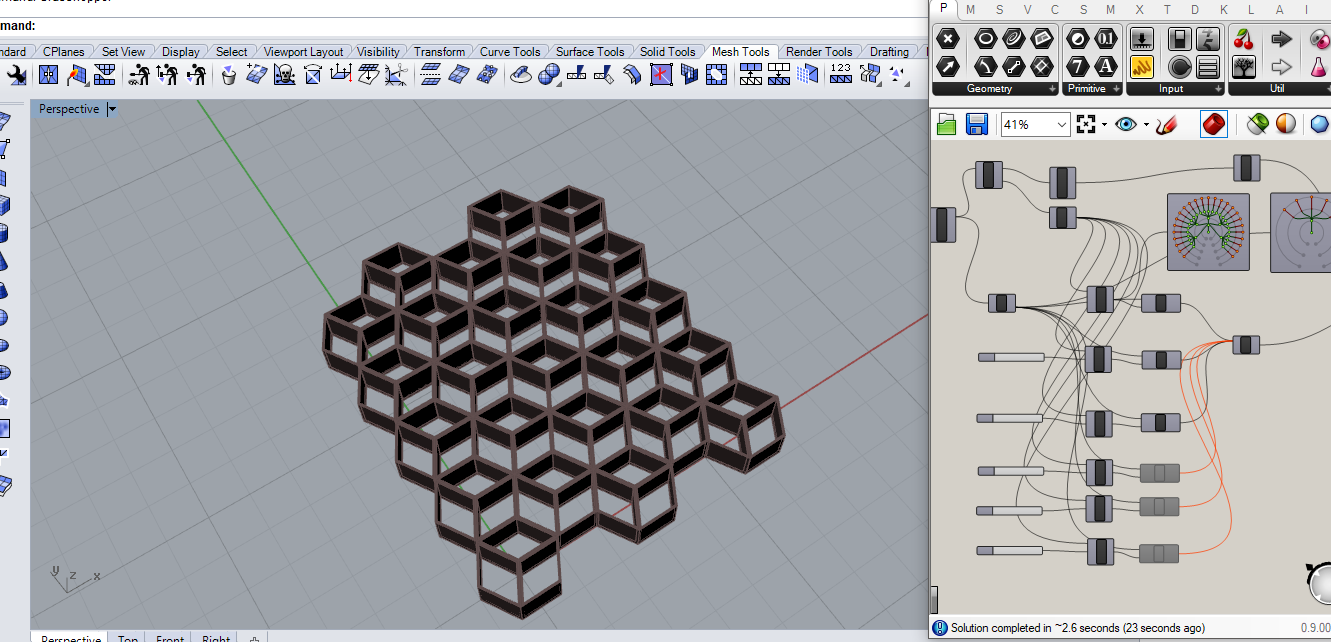Image resolution: width=1331 pixels, height=642 pixels.
Task: Toggle the green preview-selected-only cylinder icon
Action: pyautogui.click(x=1258, y=124)
